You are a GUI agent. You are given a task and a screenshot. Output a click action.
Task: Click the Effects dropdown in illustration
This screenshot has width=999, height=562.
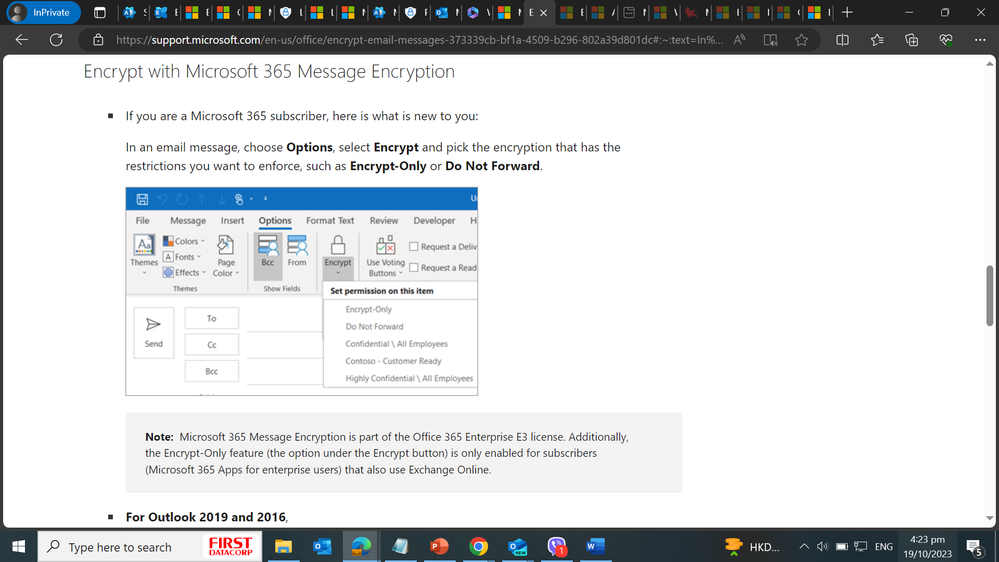[x=184, y=272]
